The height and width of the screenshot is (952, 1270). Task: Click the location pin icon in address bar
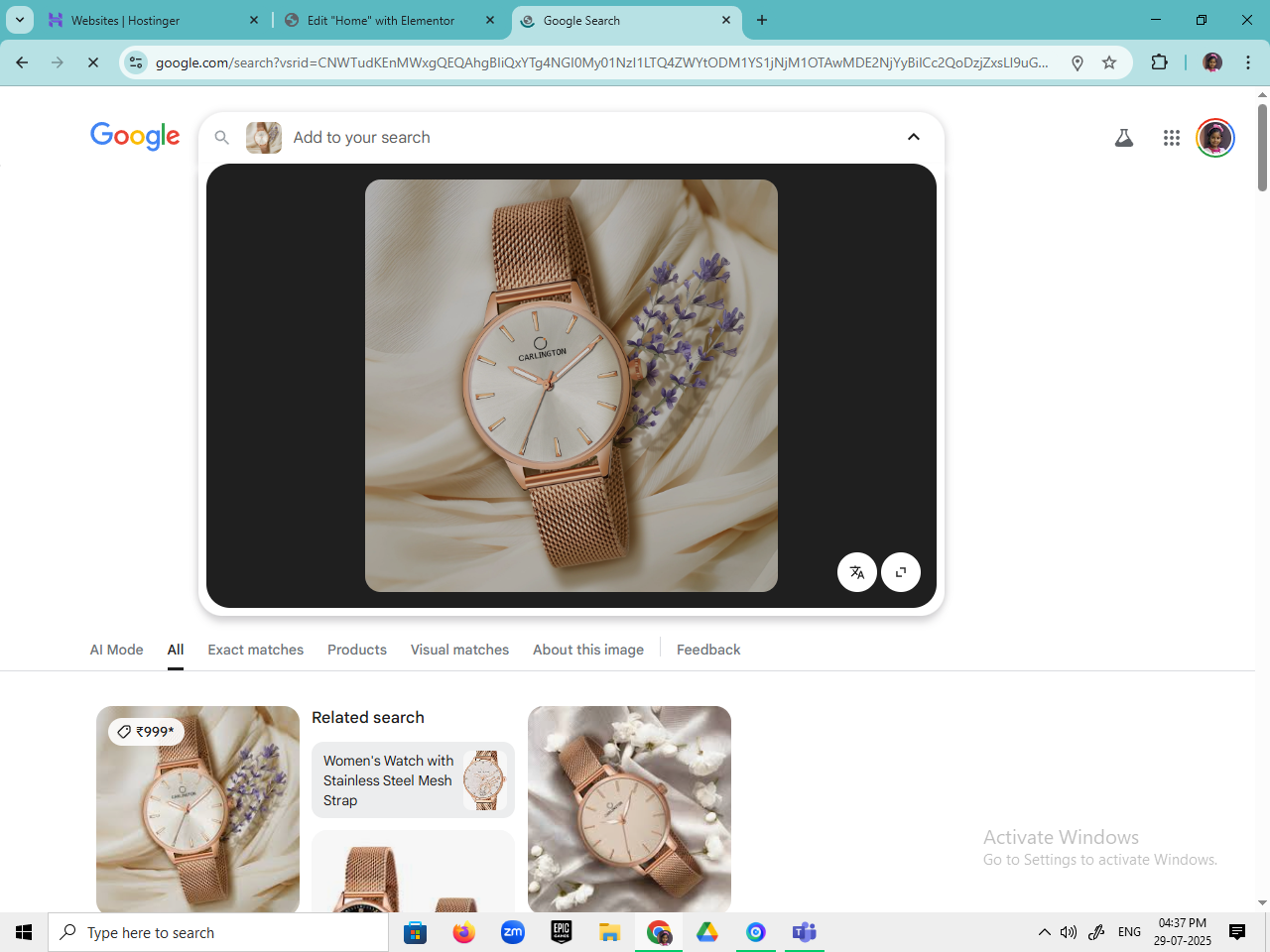(1078, 62)
